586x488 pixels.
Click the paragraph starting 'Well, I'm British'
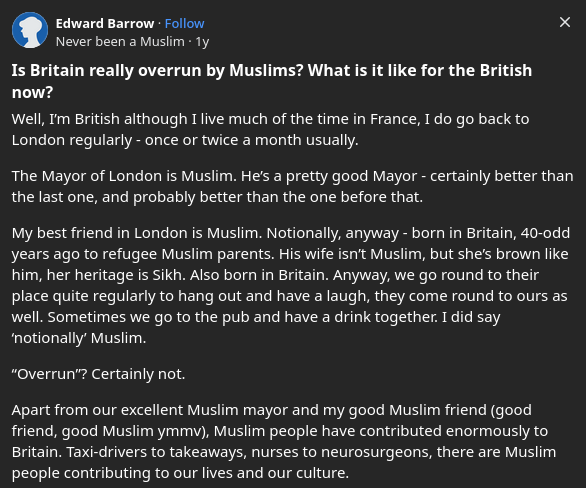[270, 129]
